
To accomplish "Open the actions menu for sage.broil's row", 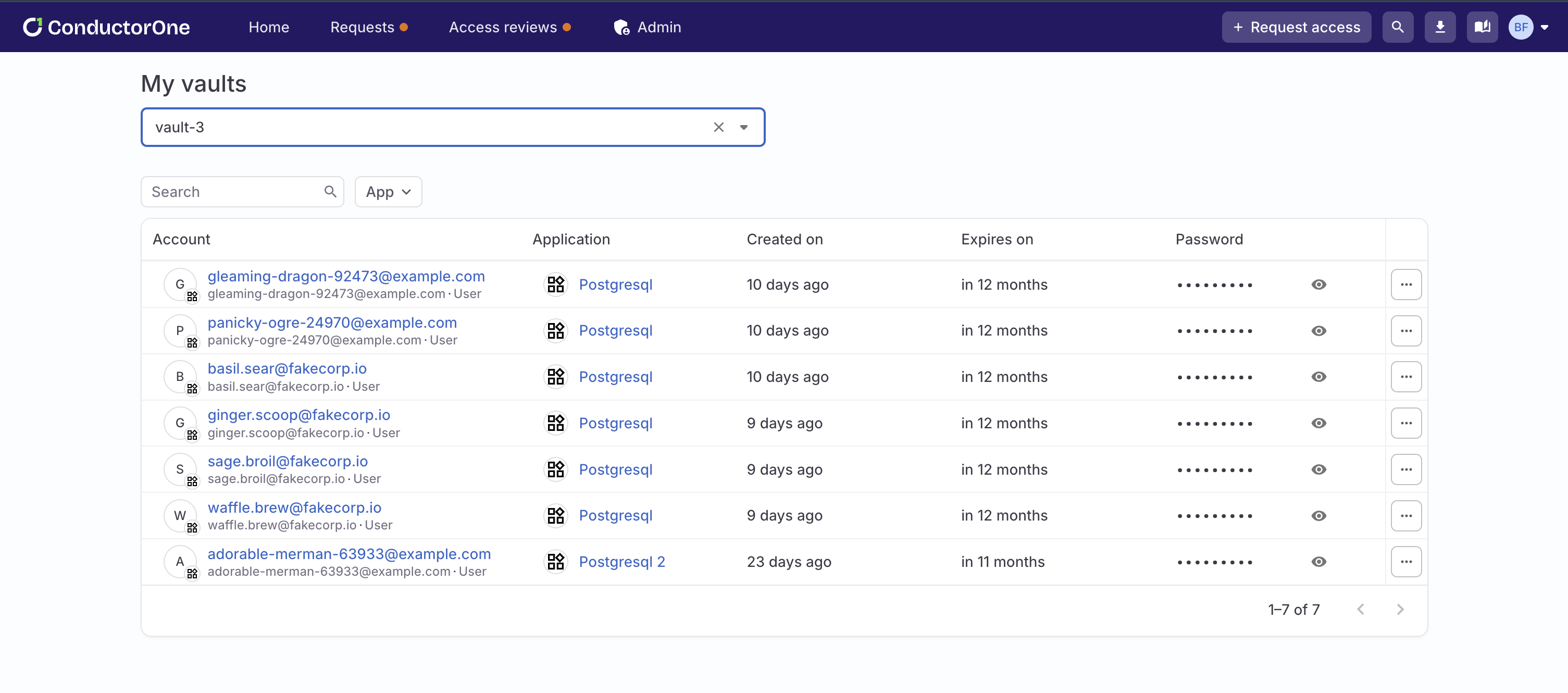I will (1406, 469).
